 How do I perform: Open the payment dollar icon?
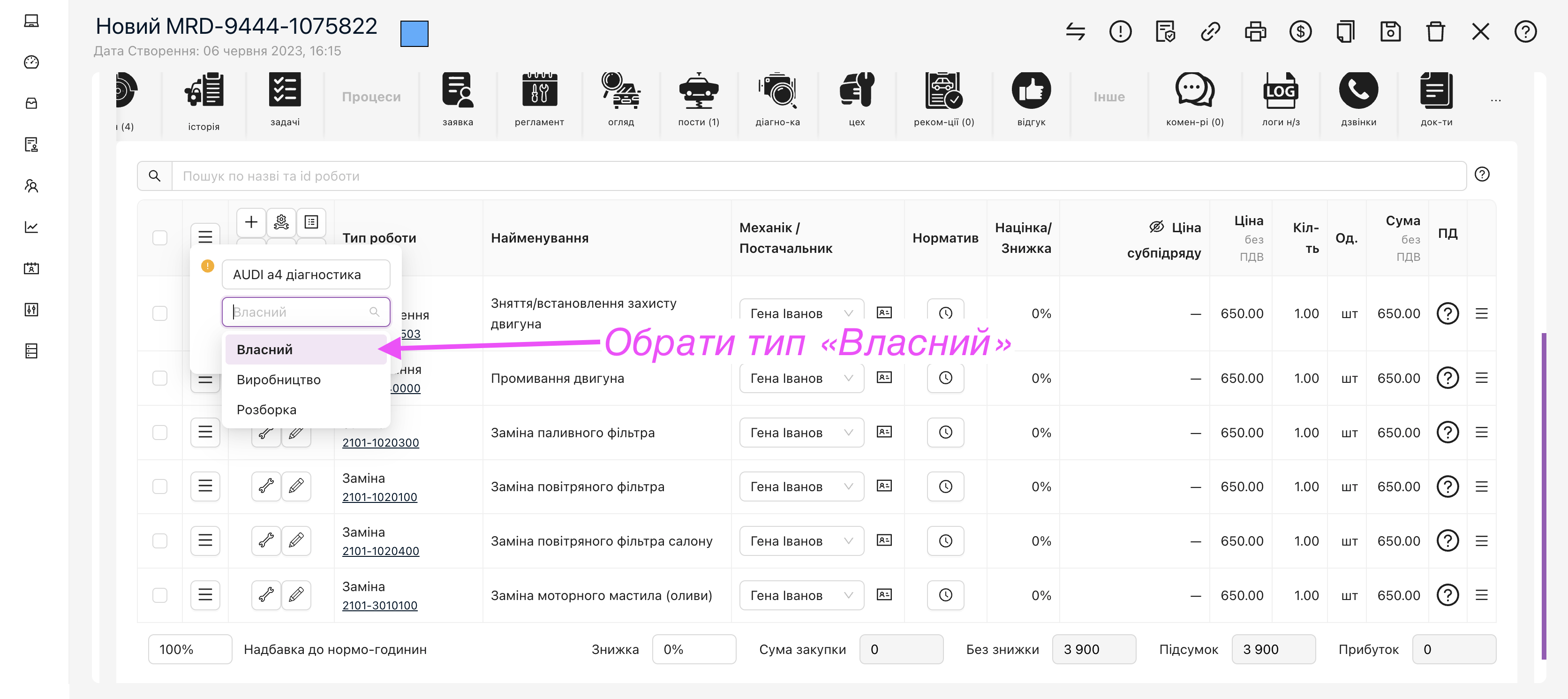1300,31
